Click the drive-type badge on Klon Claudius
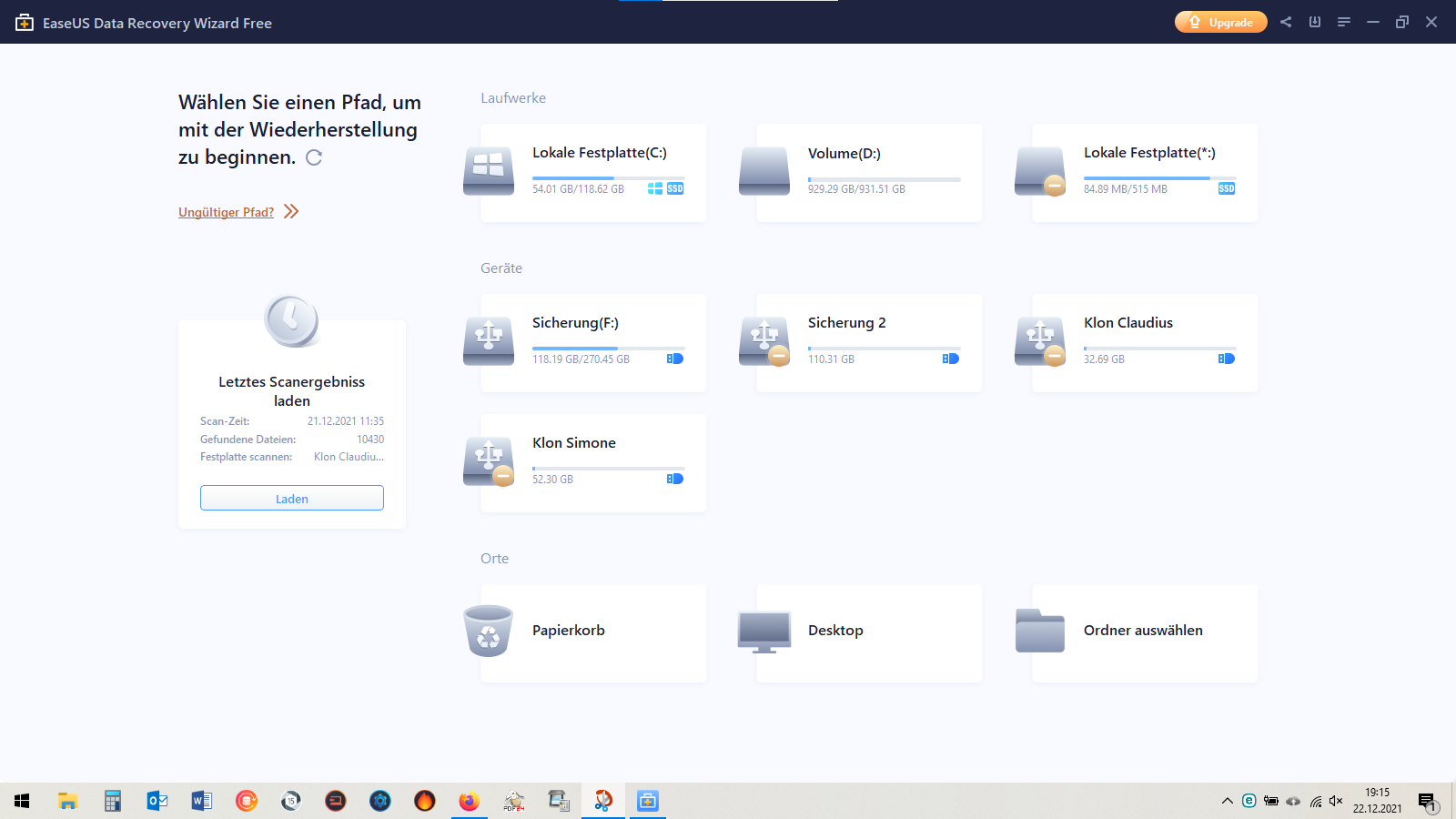 pos(1227,359)
